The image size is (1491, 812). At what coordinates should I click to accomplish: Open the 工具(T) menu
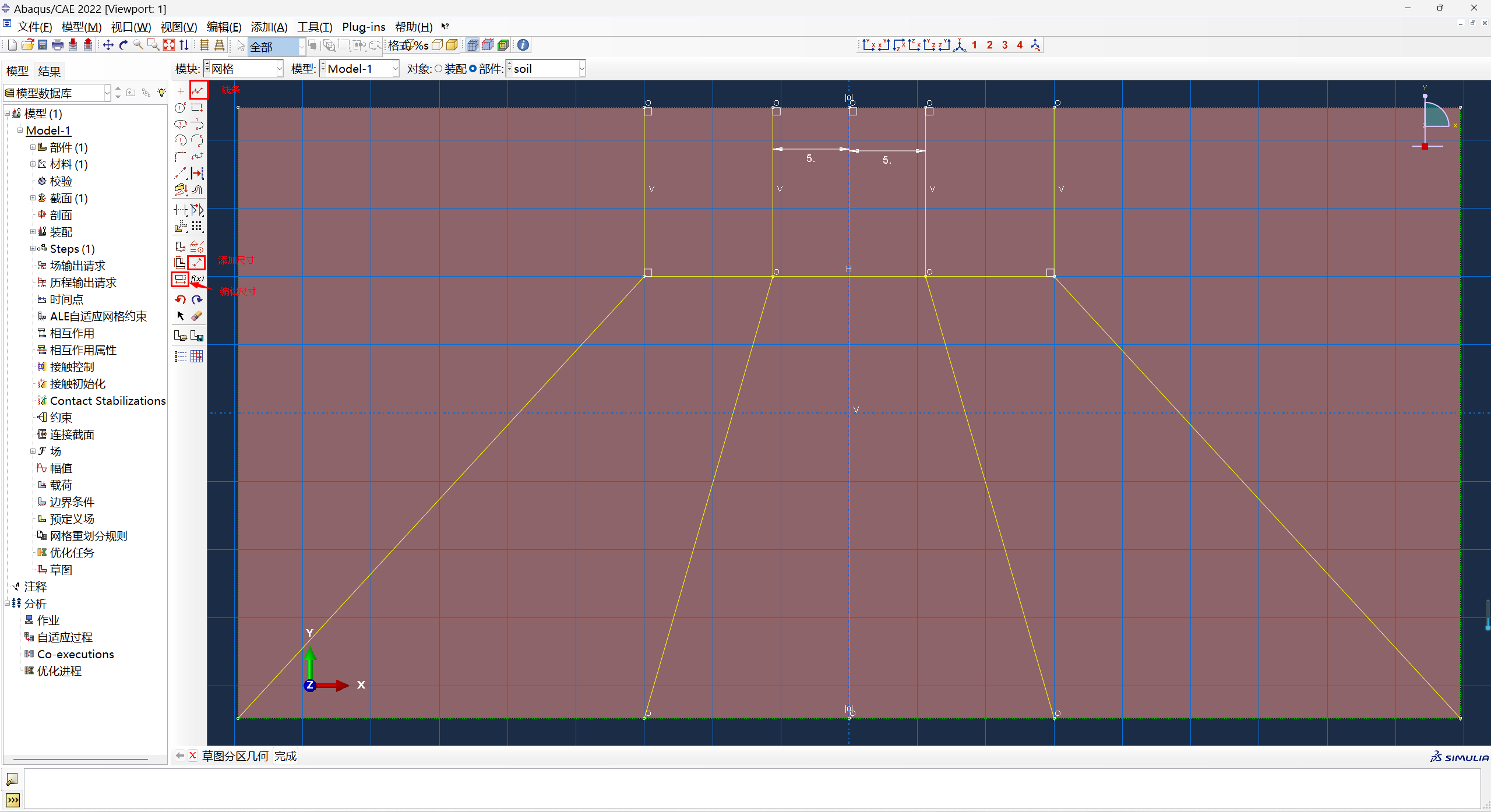pyautogui.click(x=315, y=27)
